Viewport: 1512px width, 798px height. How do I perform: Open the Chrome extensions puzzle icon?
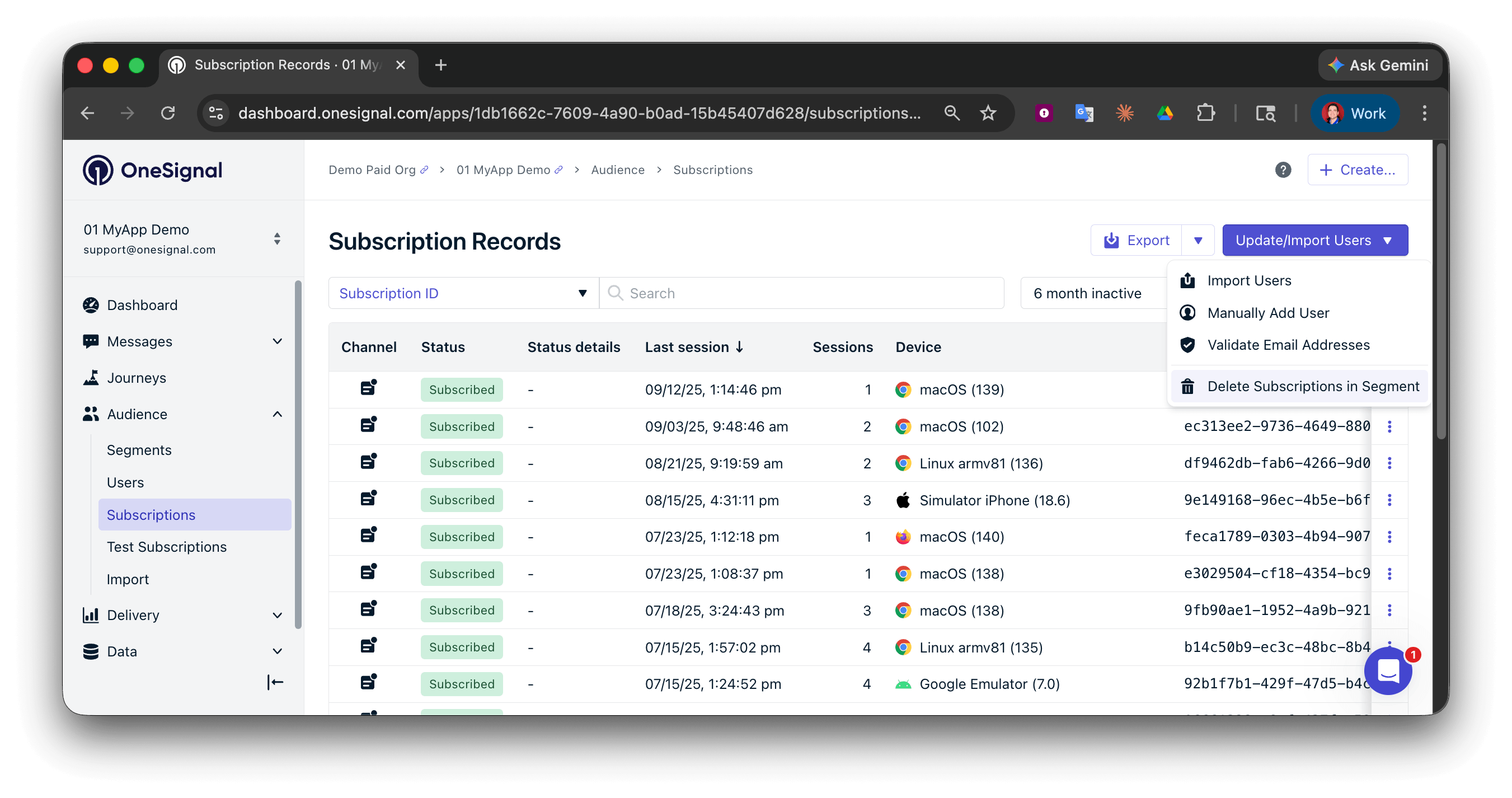coord(1205,113)
